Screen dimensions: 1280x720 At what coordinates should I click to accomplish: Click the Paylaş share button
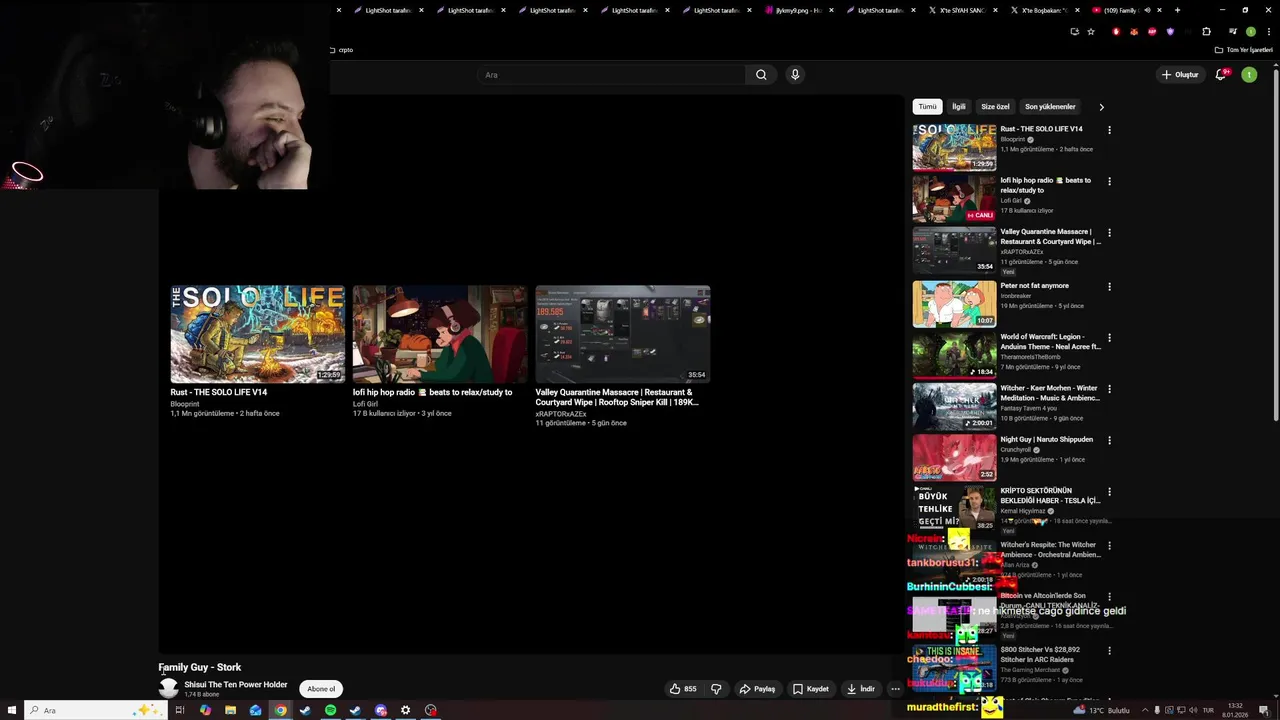click(757, 689)
